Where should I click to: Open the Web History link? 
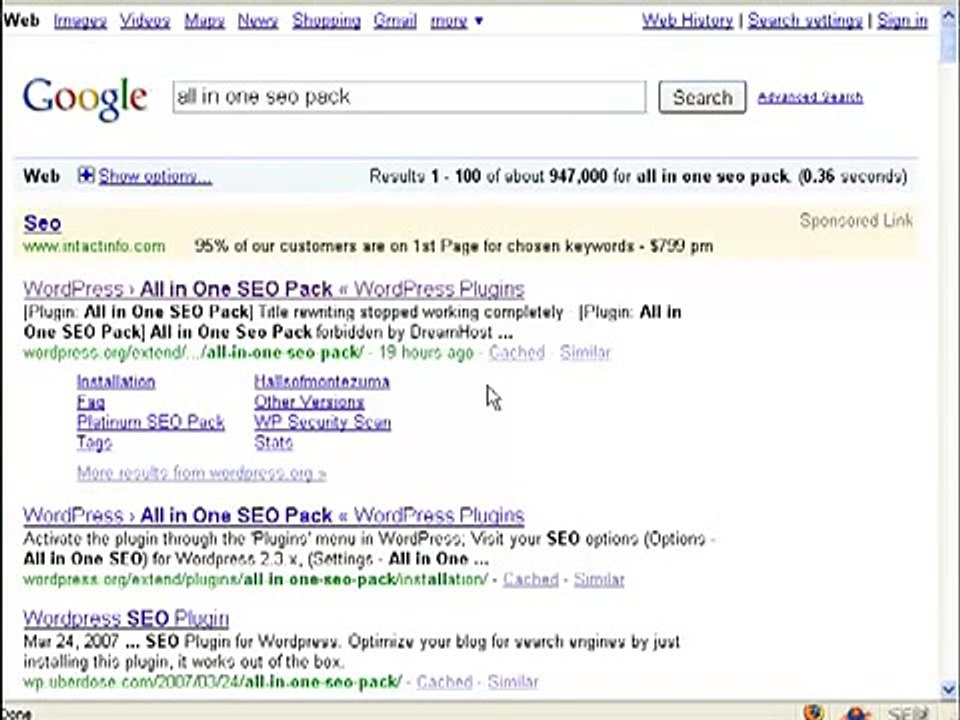[x=688, y=21]
